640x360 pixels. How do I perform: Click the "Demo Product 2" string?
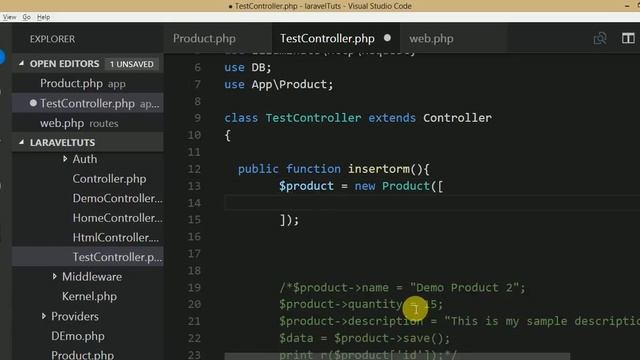[x=464, y=287]
